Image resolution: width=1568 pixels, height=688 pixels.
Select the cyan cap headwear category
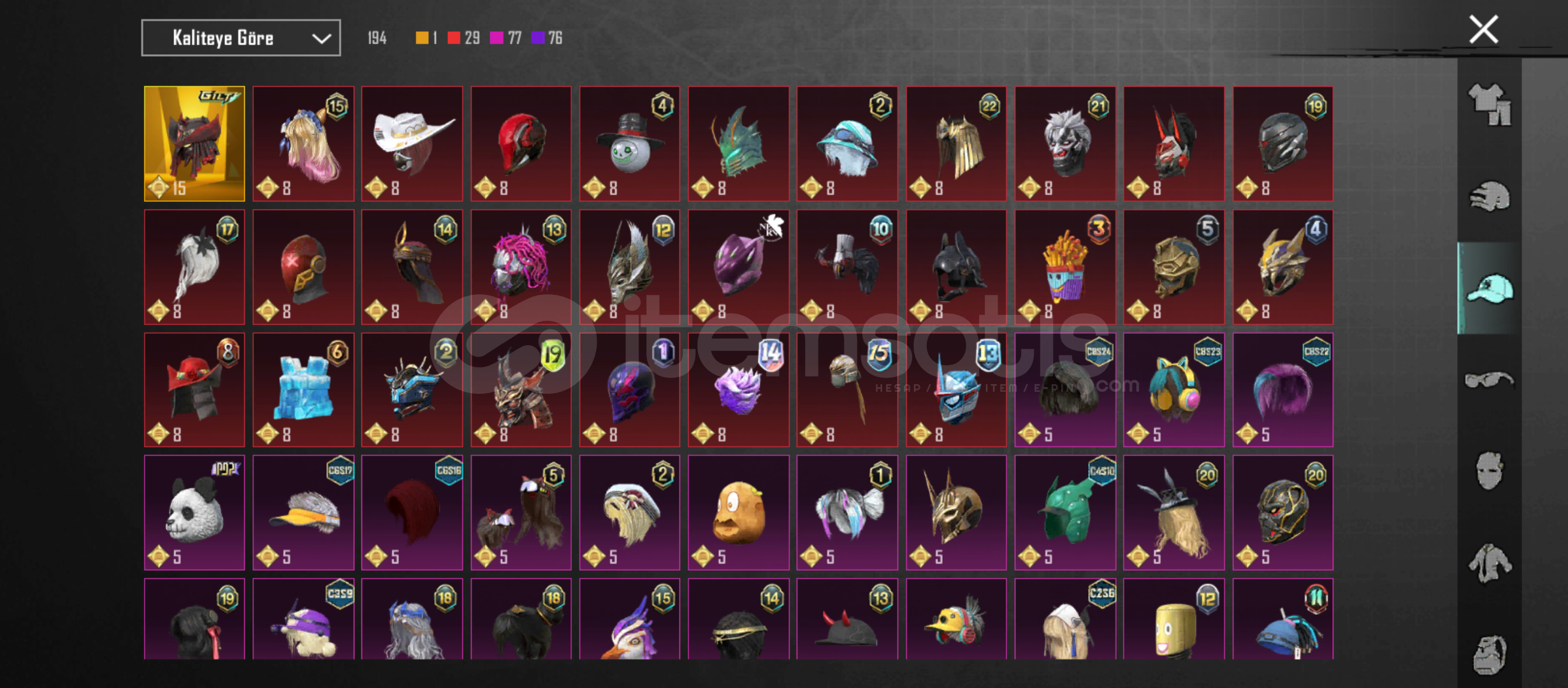1490,289
